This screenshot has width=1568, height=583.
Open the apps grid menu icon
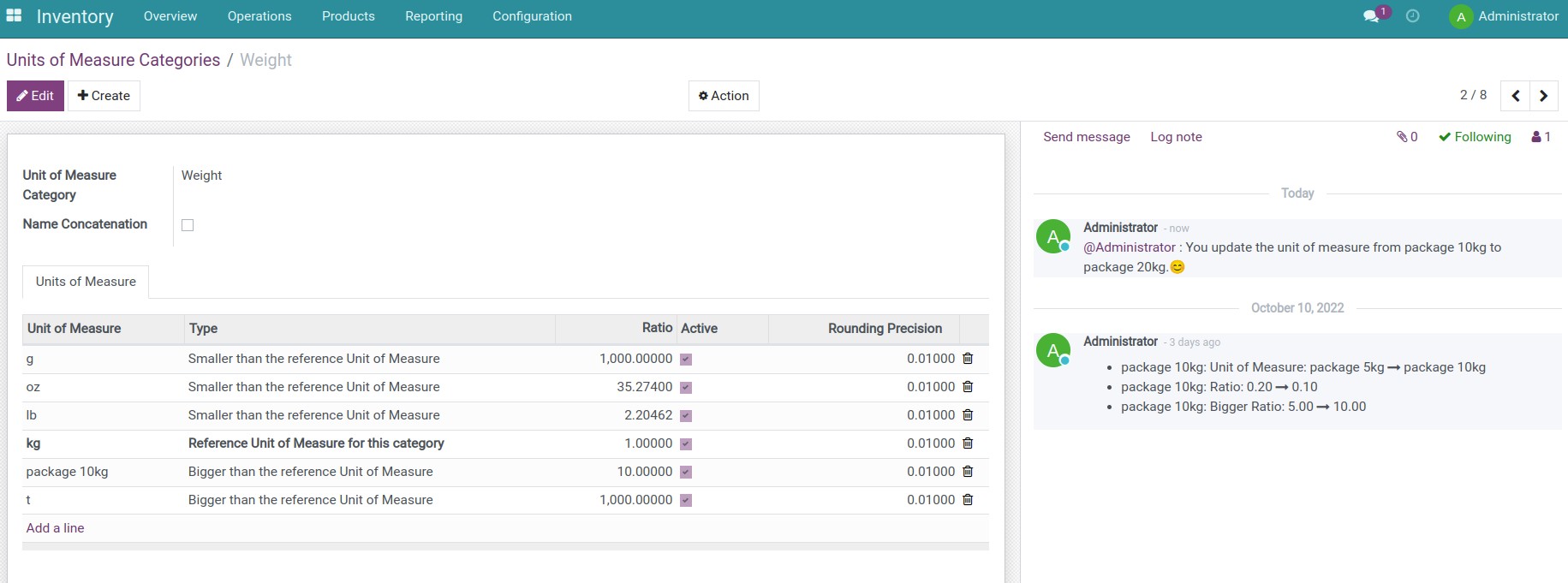(14, 16)
